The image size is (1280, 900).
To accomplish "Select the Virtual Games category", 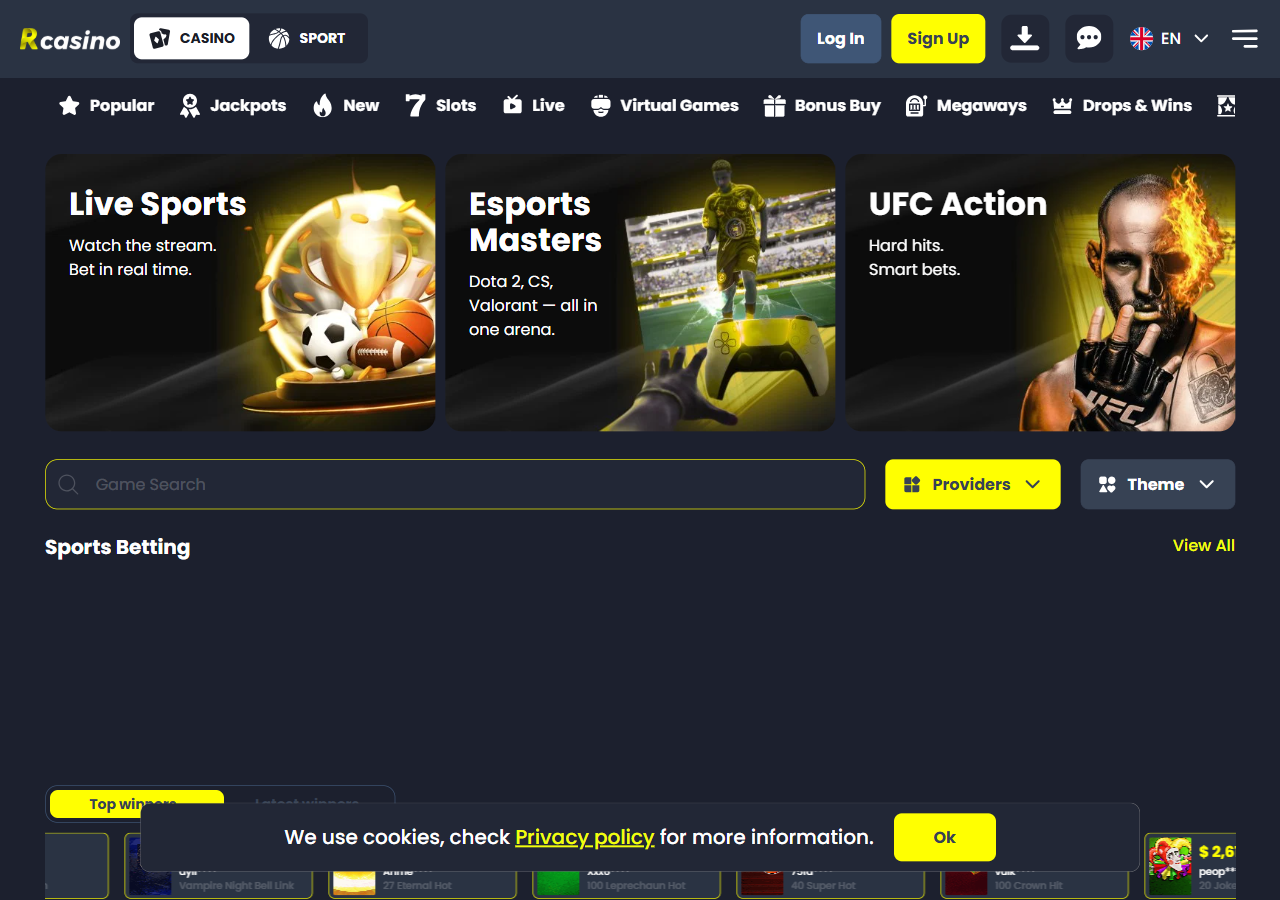I will (x=664, y=105).
